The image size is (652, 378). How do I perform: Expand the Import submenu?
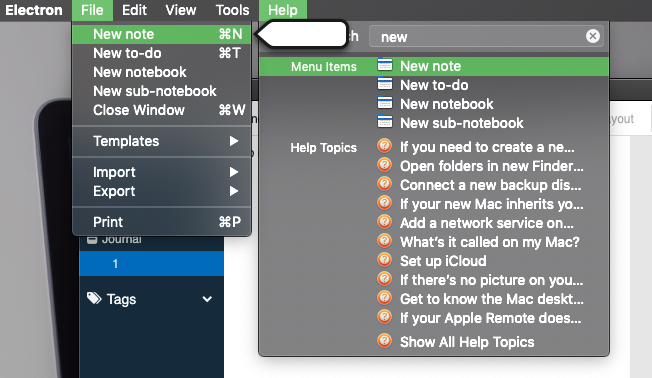(x=162, y=172)
